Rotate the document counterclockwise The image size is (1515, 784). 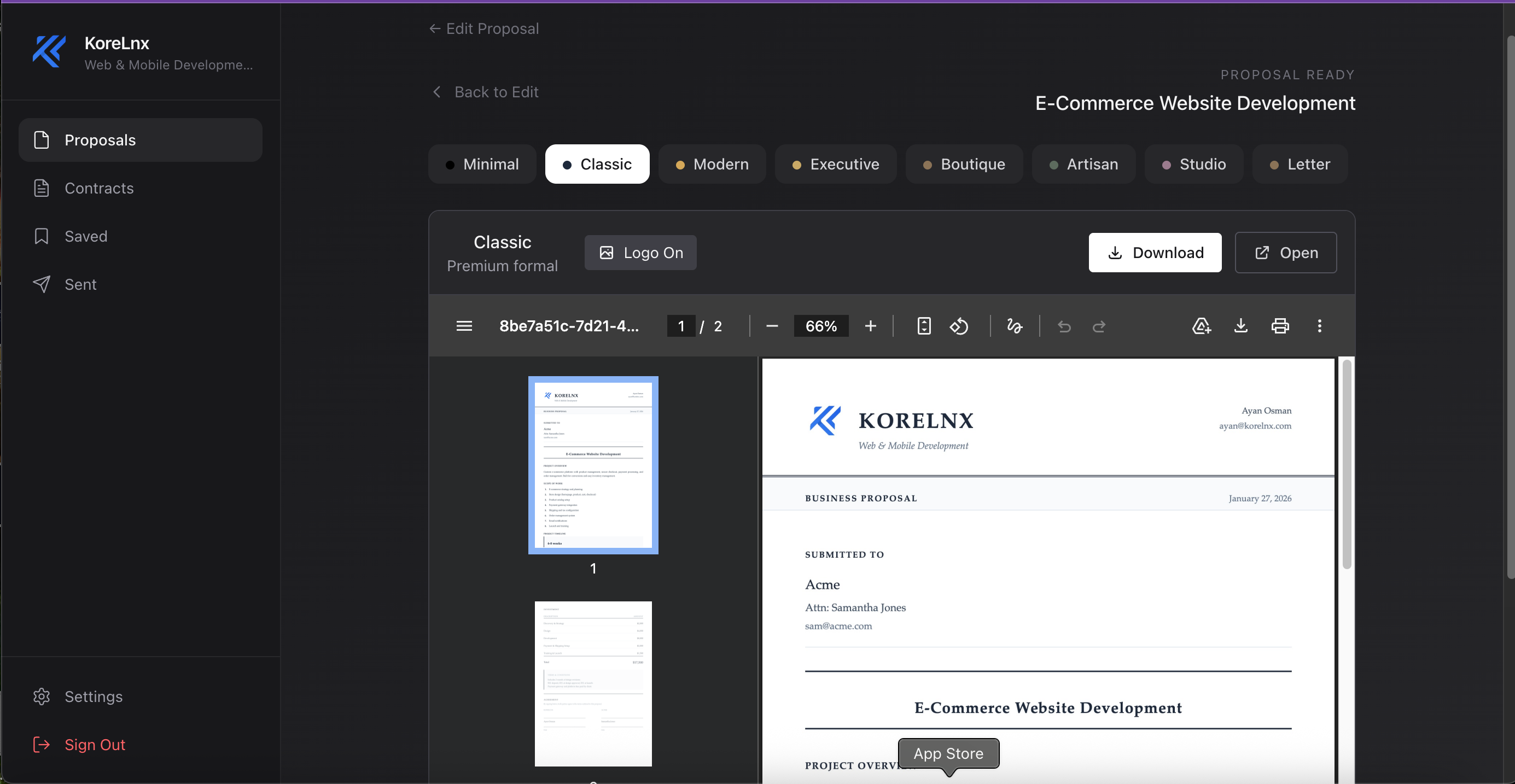pyautogui.click(x=959, y=326)
